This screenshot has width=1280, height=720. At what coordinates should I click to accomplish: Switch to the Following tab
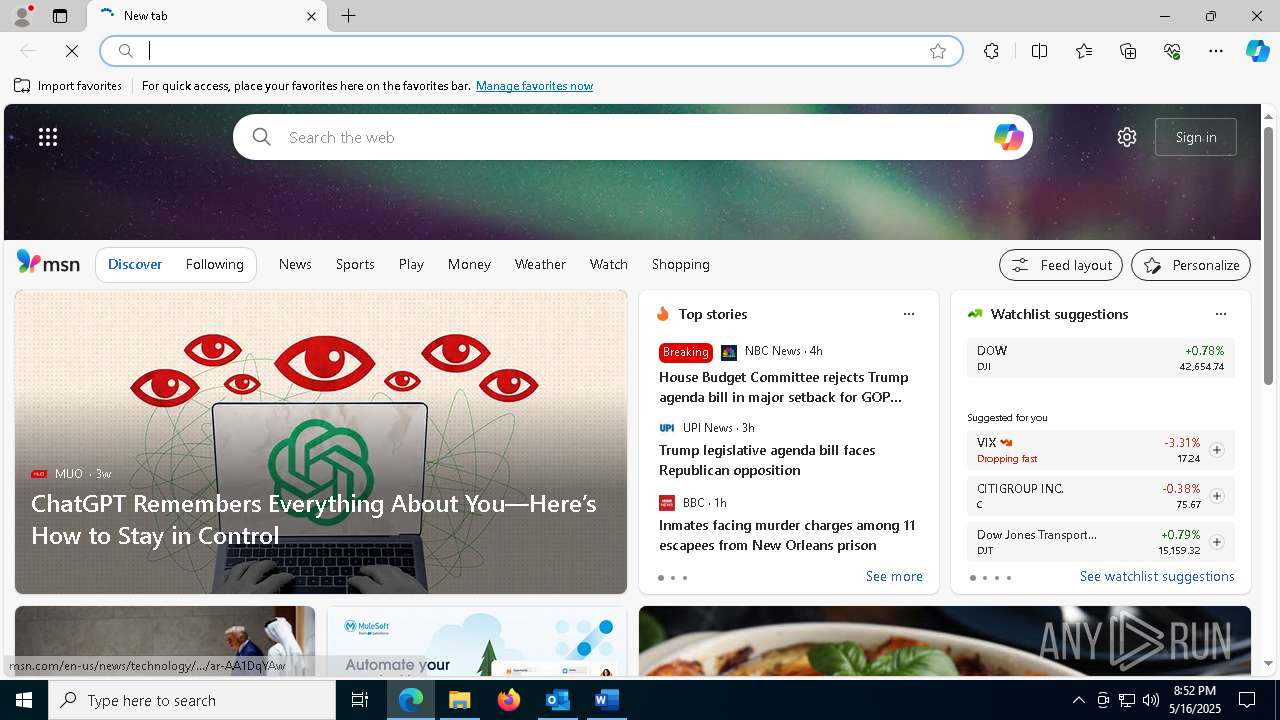point(214,264)
